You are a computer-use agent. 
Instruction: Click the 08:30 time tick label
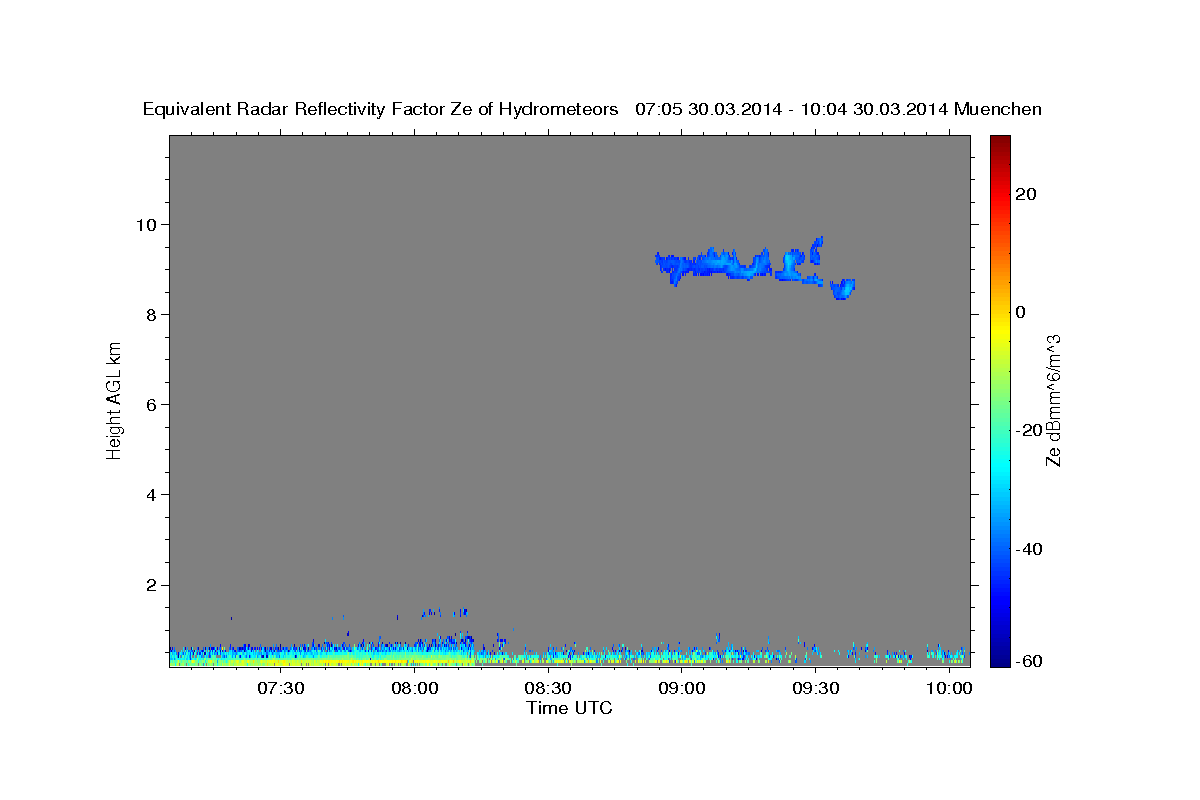point(548,688)
